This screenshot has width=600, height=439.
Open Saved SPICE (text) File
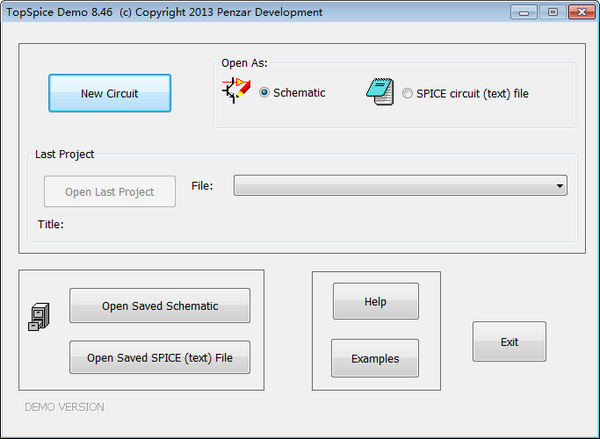160,357
